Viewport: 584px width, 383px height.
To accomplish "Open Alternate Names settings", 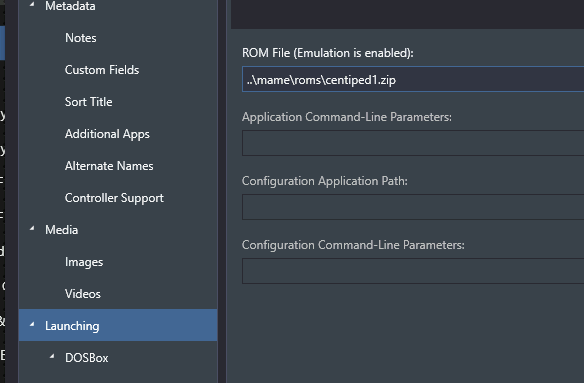I will click(x=109, y=166).
